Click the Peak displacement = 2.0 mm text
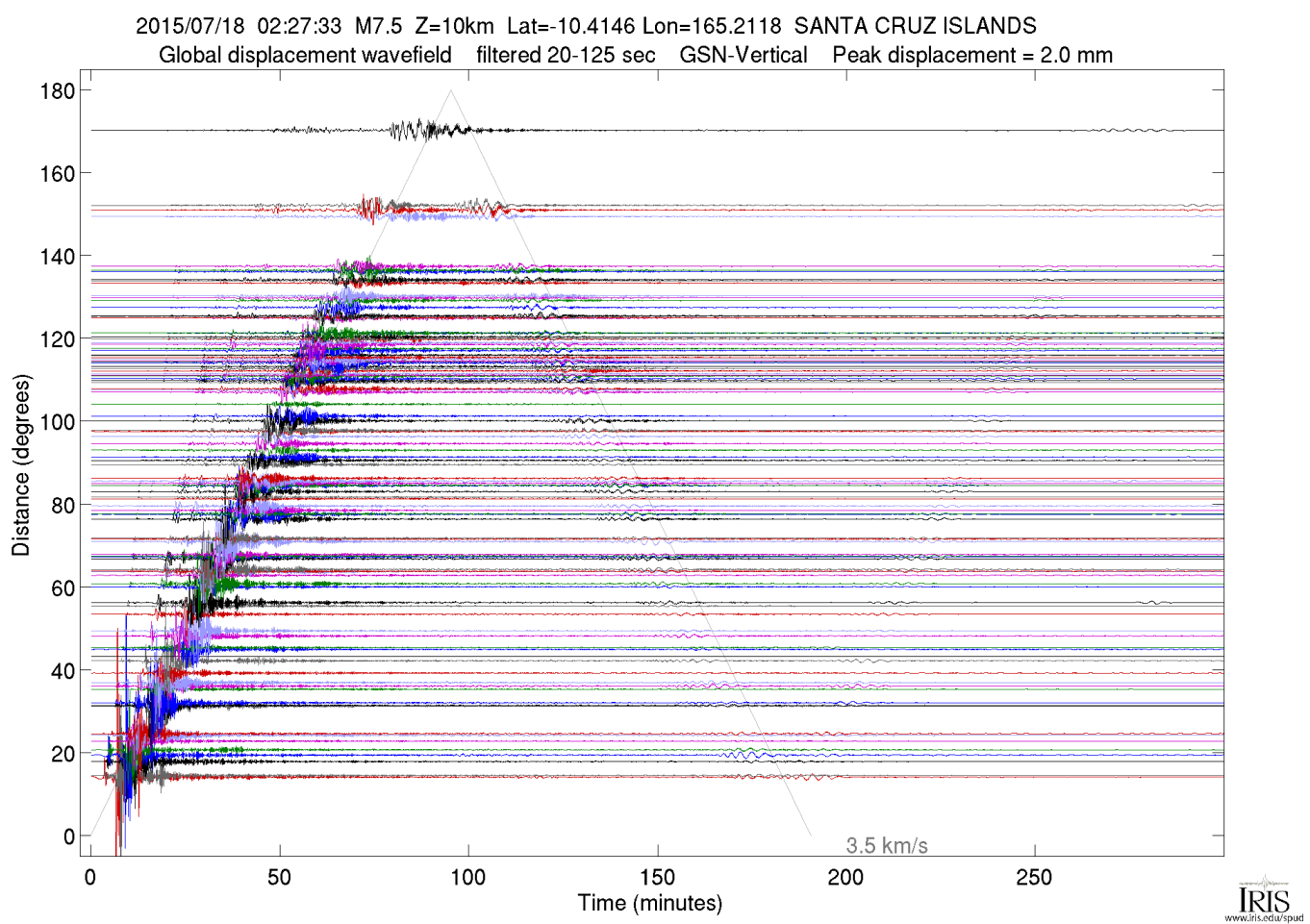 coord(971,55)
